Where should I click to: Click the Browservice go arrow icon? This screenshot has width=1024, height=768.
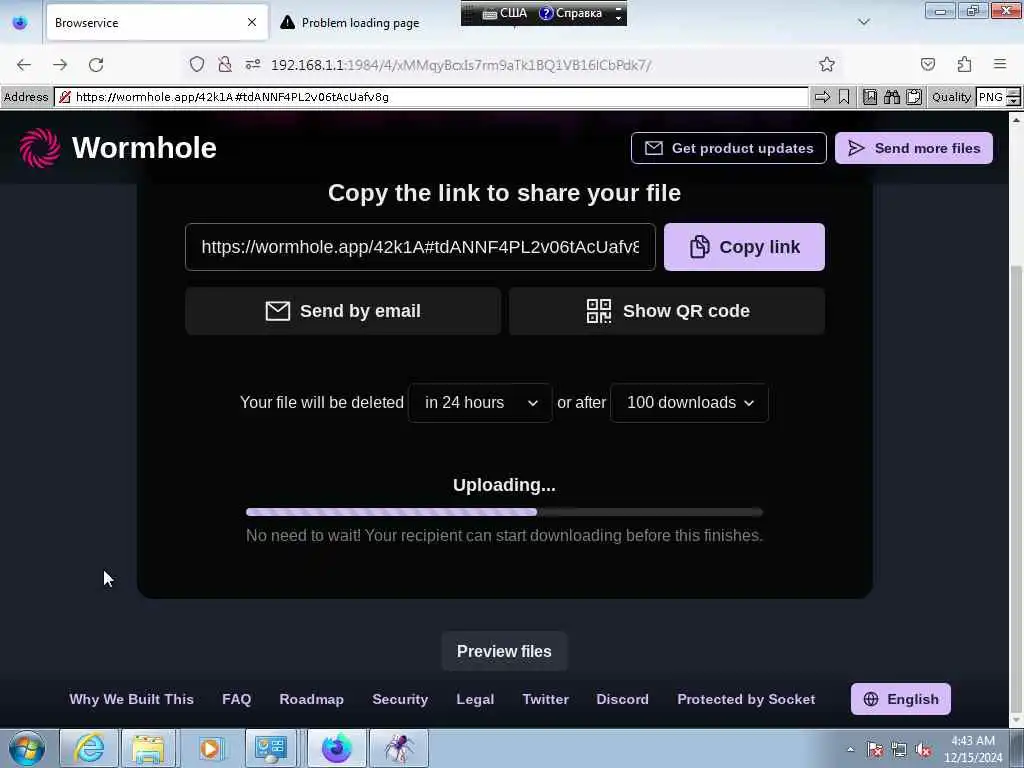[822, 97]
